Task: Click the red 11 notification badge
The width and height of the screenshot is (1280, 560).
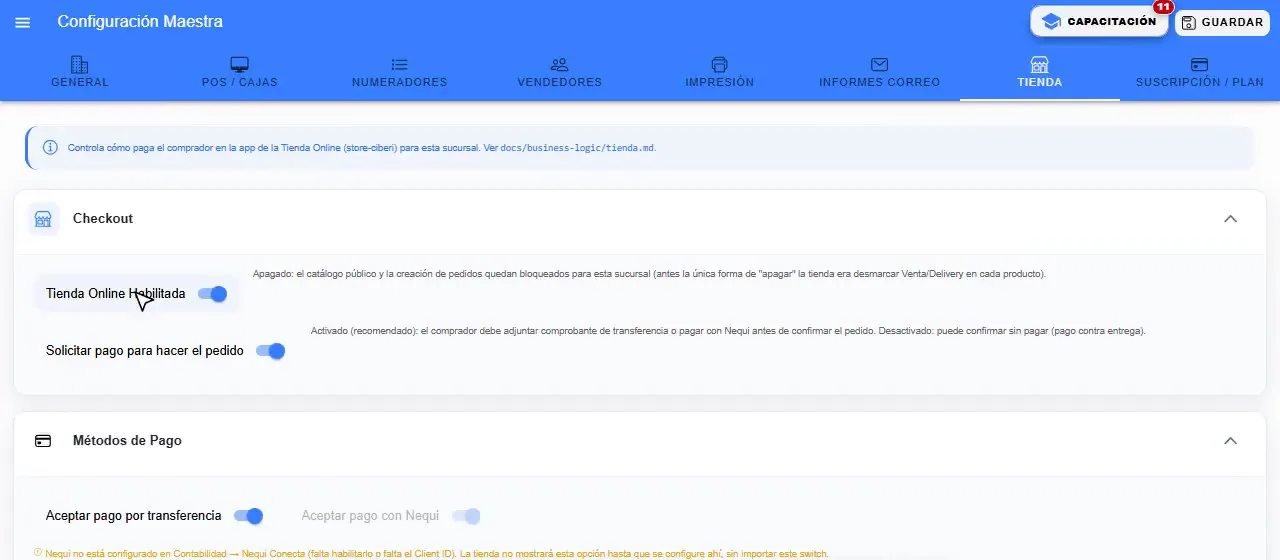Action: click(x=1163, y=7)
